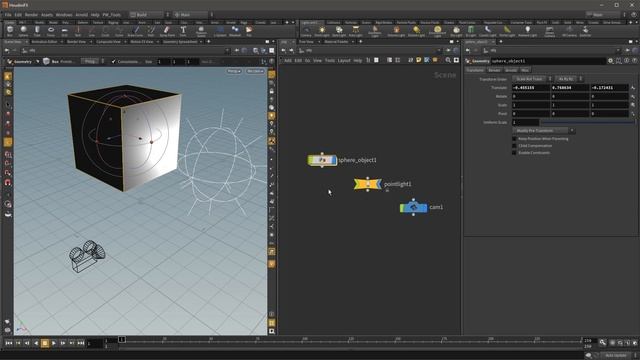Adjust the Uniform Scale slider
The width and height of the screenshot is (640, 360).
click(587, 122)
